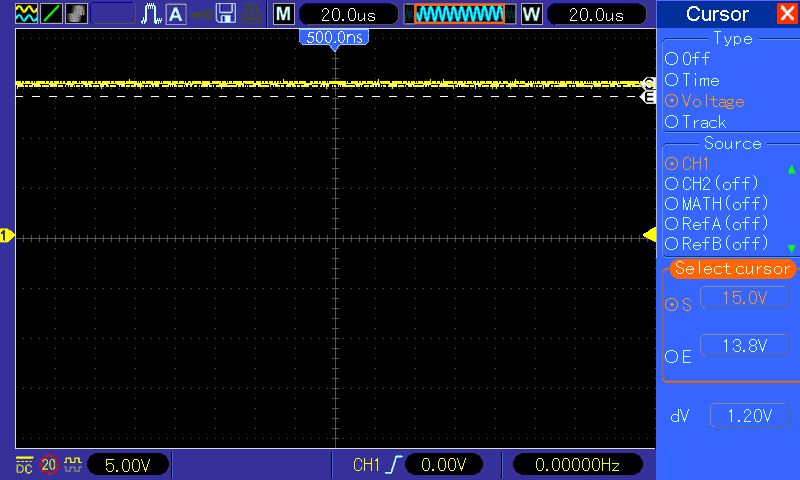The width and height of the screenshot is (800, 480).
Task: Click the DC coupling icon
Action: point(24,465)
